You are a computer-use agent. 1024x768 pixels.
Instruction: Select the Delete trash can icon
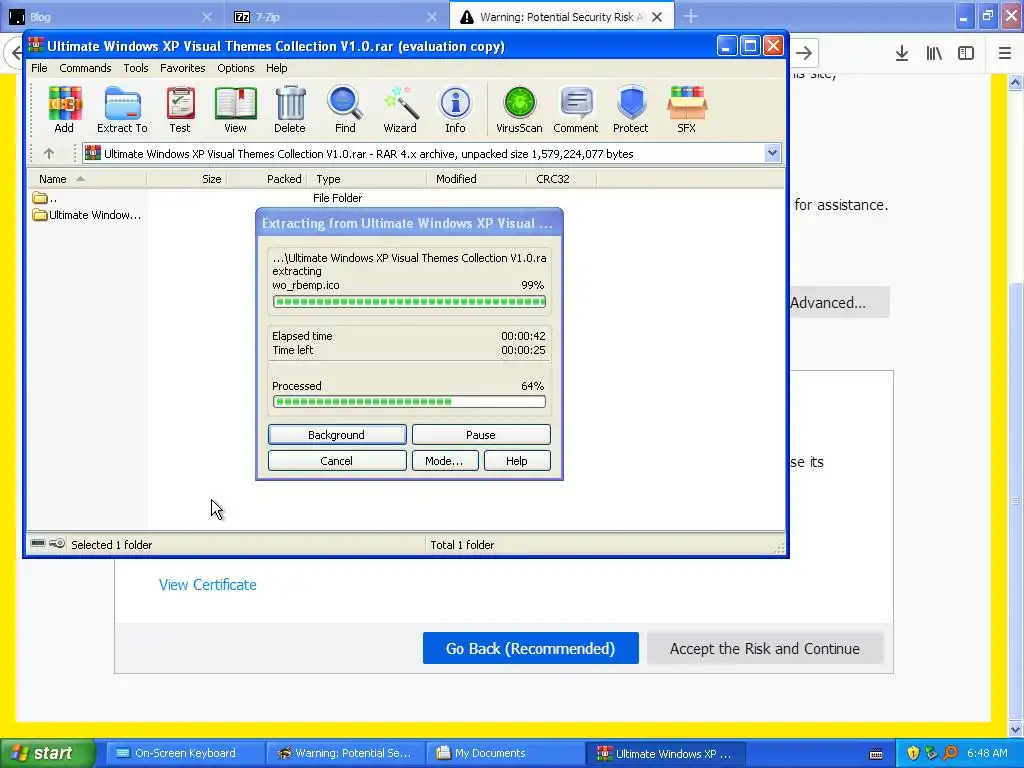coord(290,110)
